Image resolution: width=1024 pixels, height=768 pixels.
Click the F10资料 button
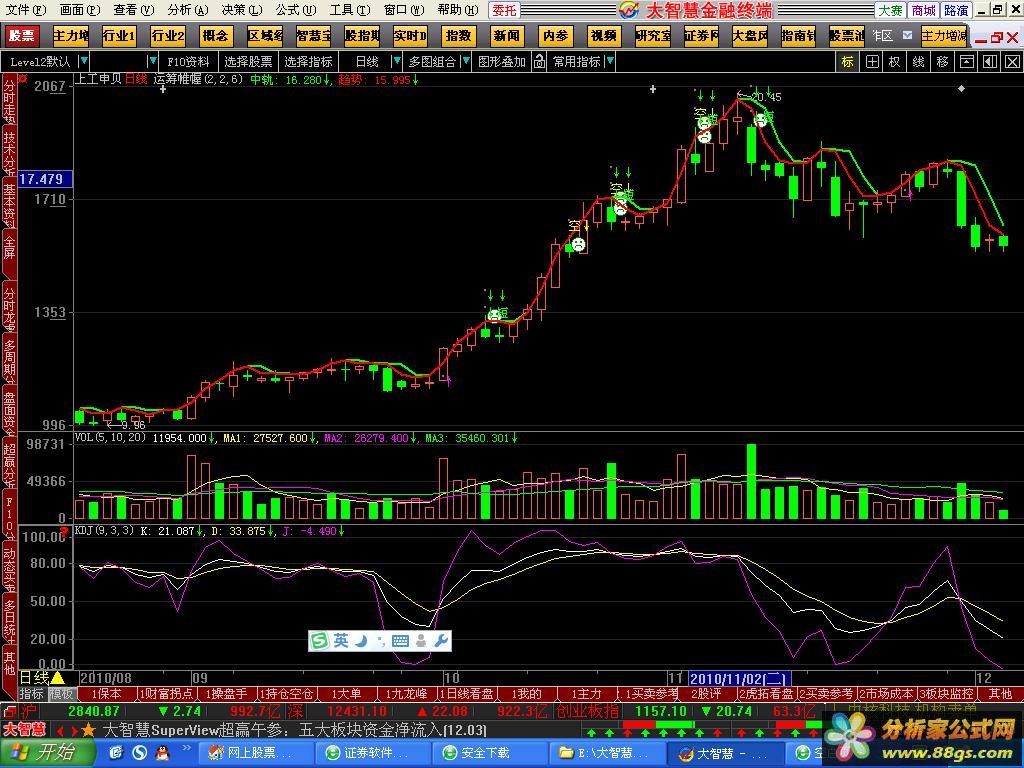(x=188, y=61)
